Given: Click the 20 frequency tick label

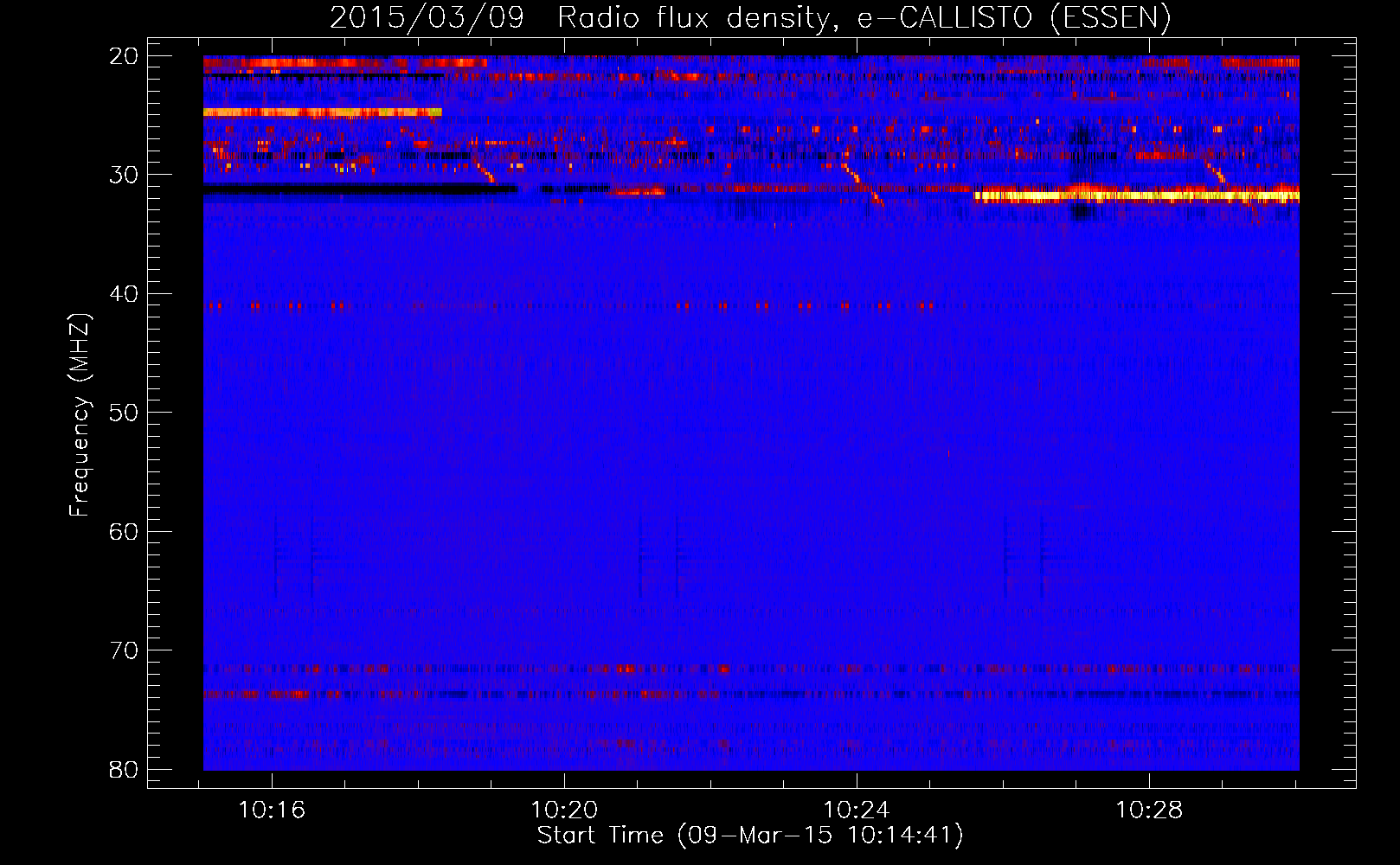Looking at the screenshot, I should pyautogui.click(x=124, y=56).
